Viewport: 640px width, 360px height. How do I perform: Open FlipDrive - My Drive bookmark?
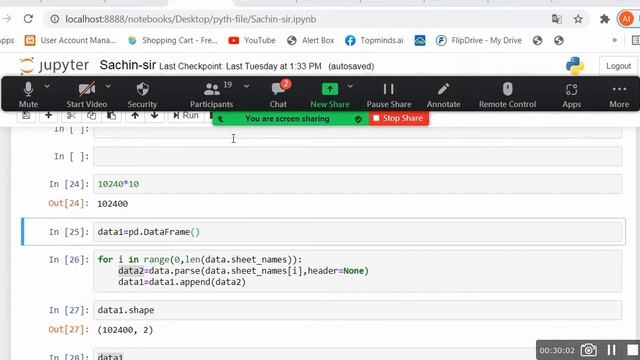click(479, 40)
